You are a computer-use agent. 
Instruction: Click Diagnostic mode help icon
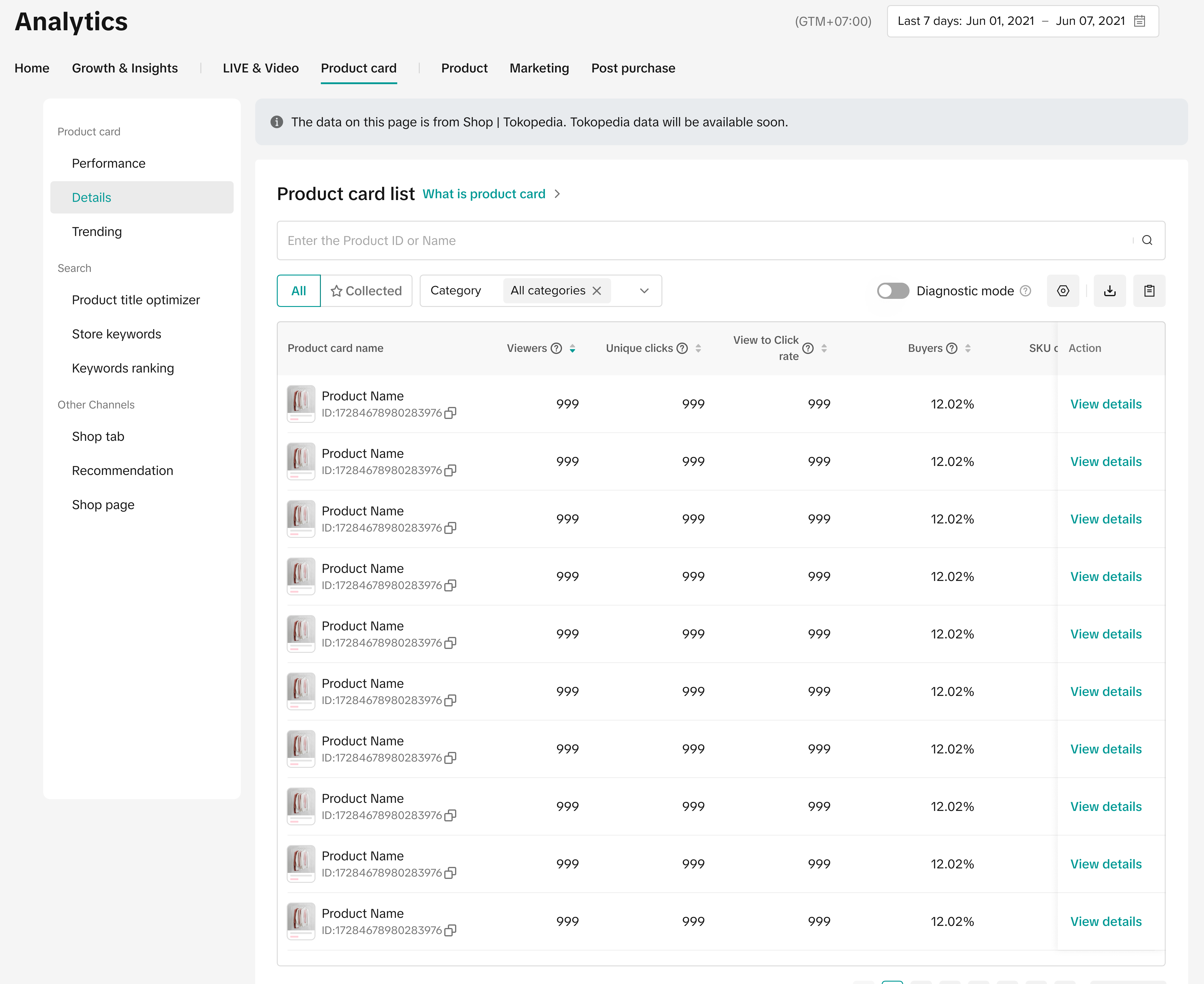click(x=1025, y=291)
